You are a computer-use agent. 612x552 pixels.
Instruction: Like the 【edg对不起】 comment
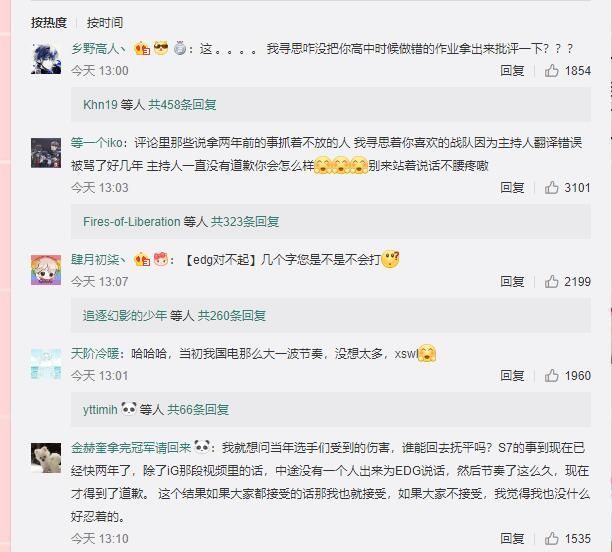(x=552, y=281)
